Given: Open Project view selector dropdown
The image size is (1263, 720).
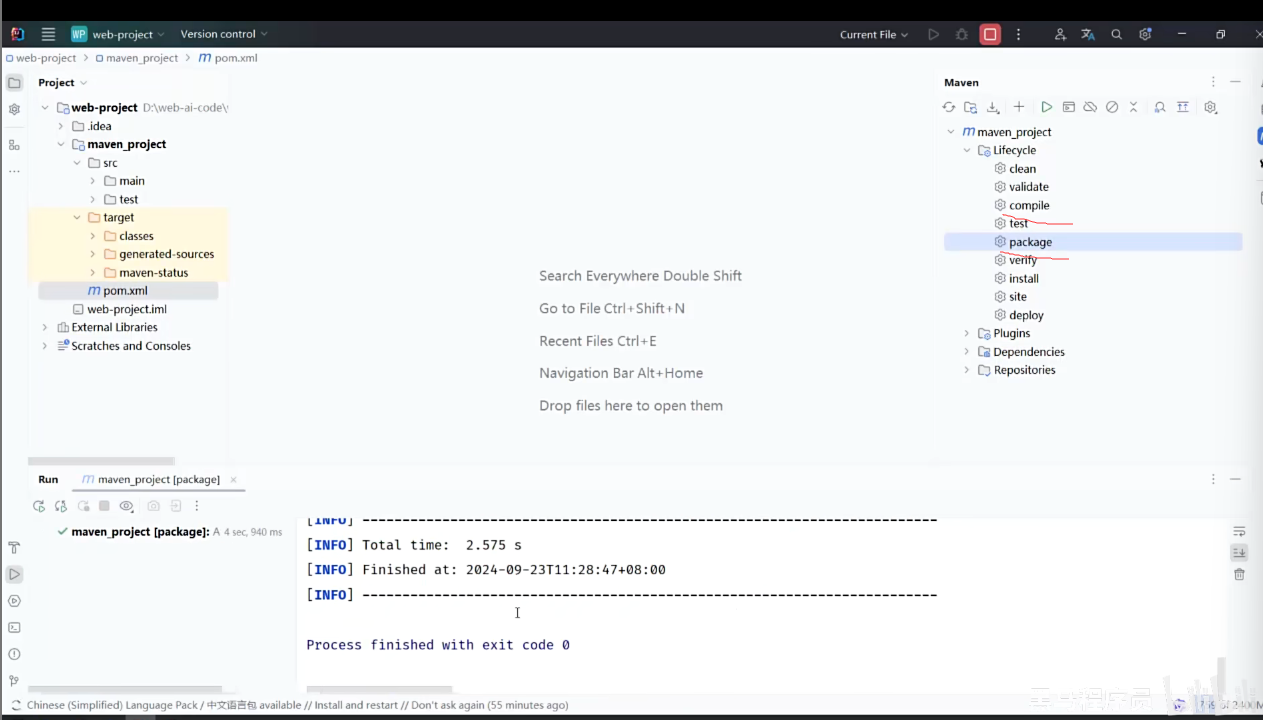Looking at the screenshot, I should (63, 82).
